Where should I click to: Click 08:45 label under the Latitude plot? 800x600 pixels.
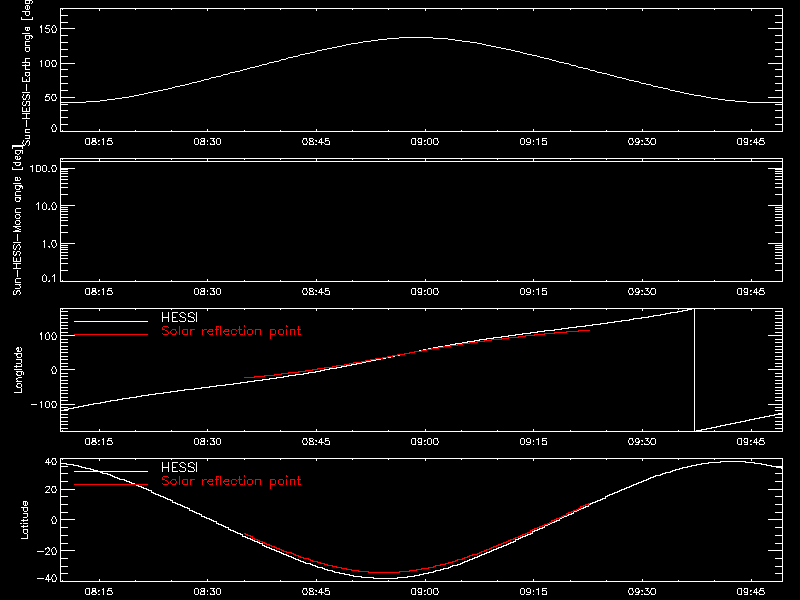tap(316, 592)
